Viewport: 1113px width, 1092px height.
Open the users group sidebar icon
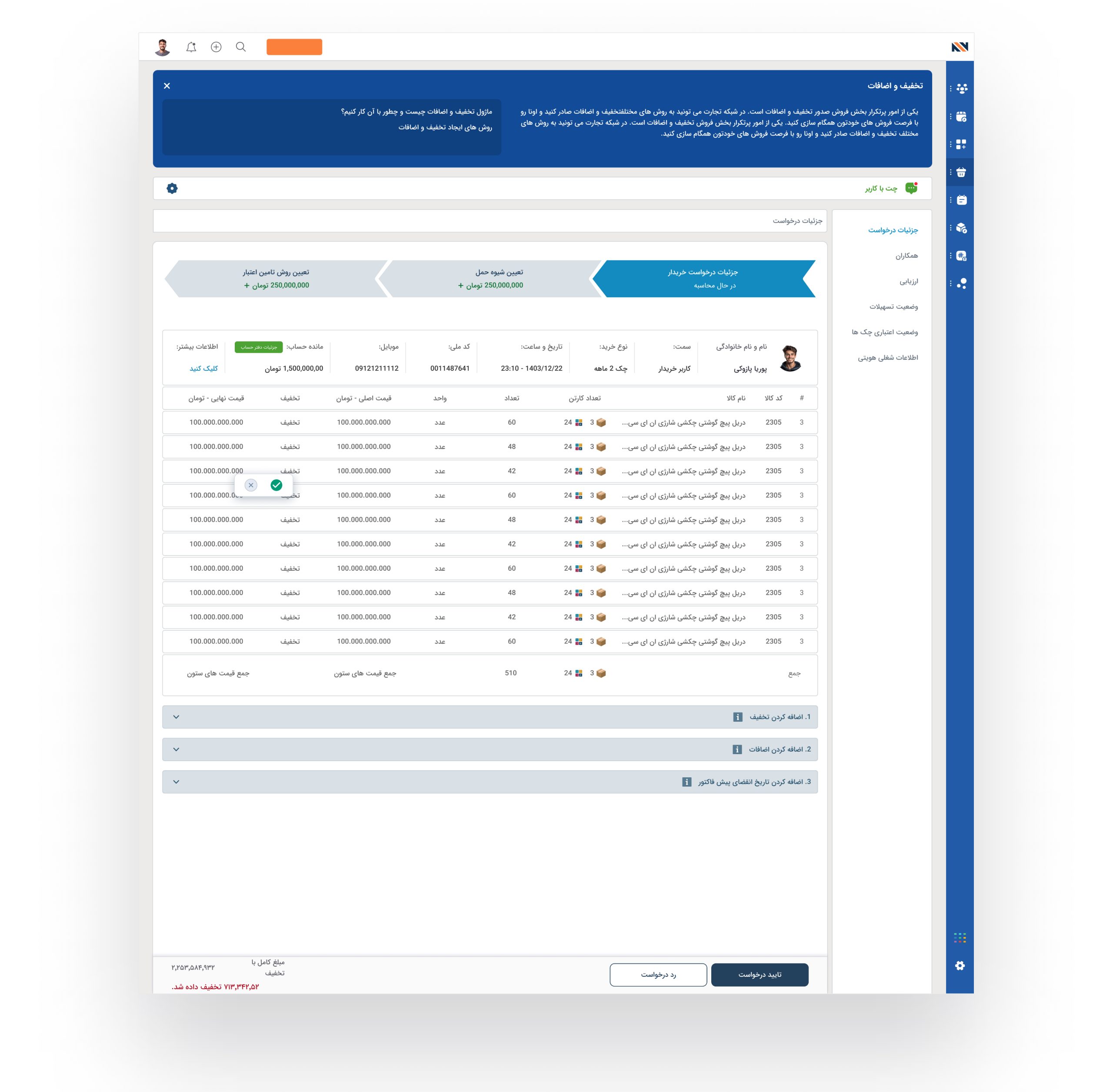[x=962, y=88]
